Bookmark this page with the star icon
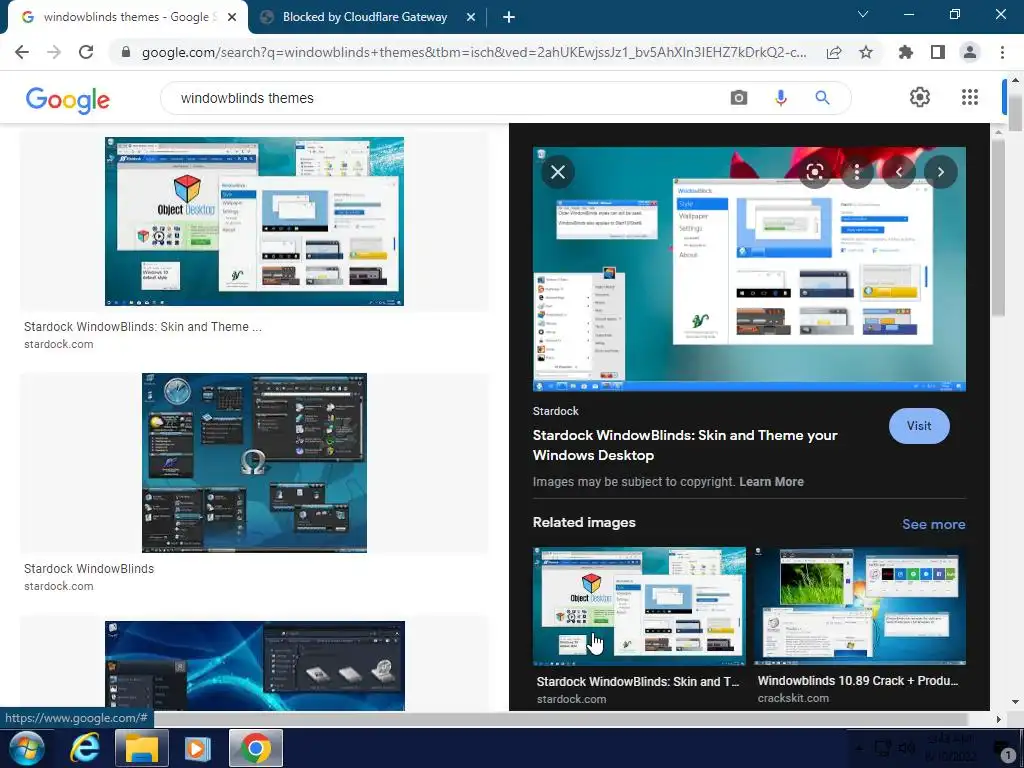 pos(866,52)
